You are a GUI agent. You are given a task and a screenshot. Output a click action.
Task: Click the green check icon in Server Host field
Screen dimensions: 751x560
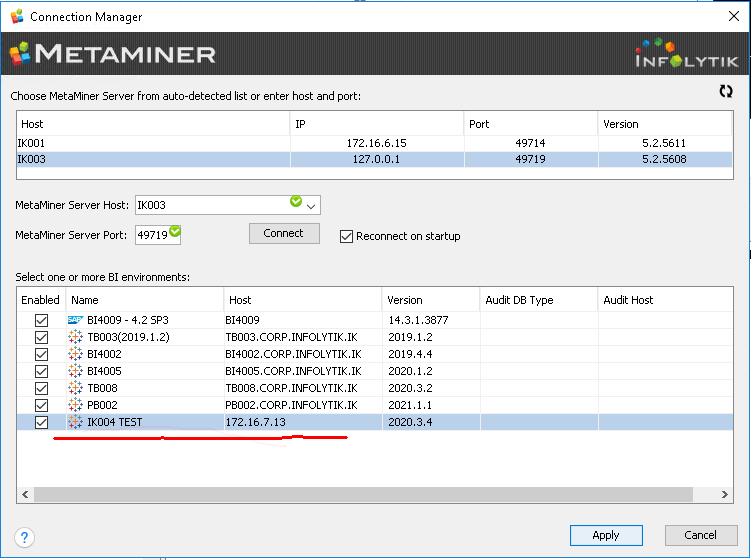click(296, 201)
